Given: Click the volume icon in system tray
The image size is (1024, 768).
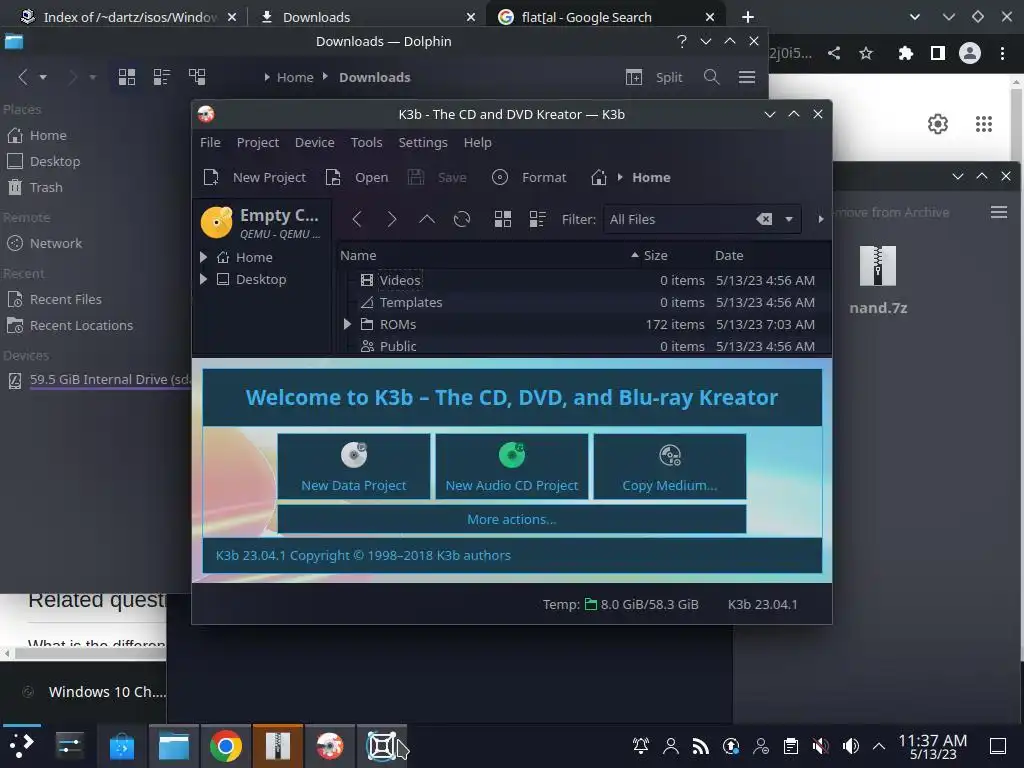Looking at the screenshot, I should click(851, 746).
